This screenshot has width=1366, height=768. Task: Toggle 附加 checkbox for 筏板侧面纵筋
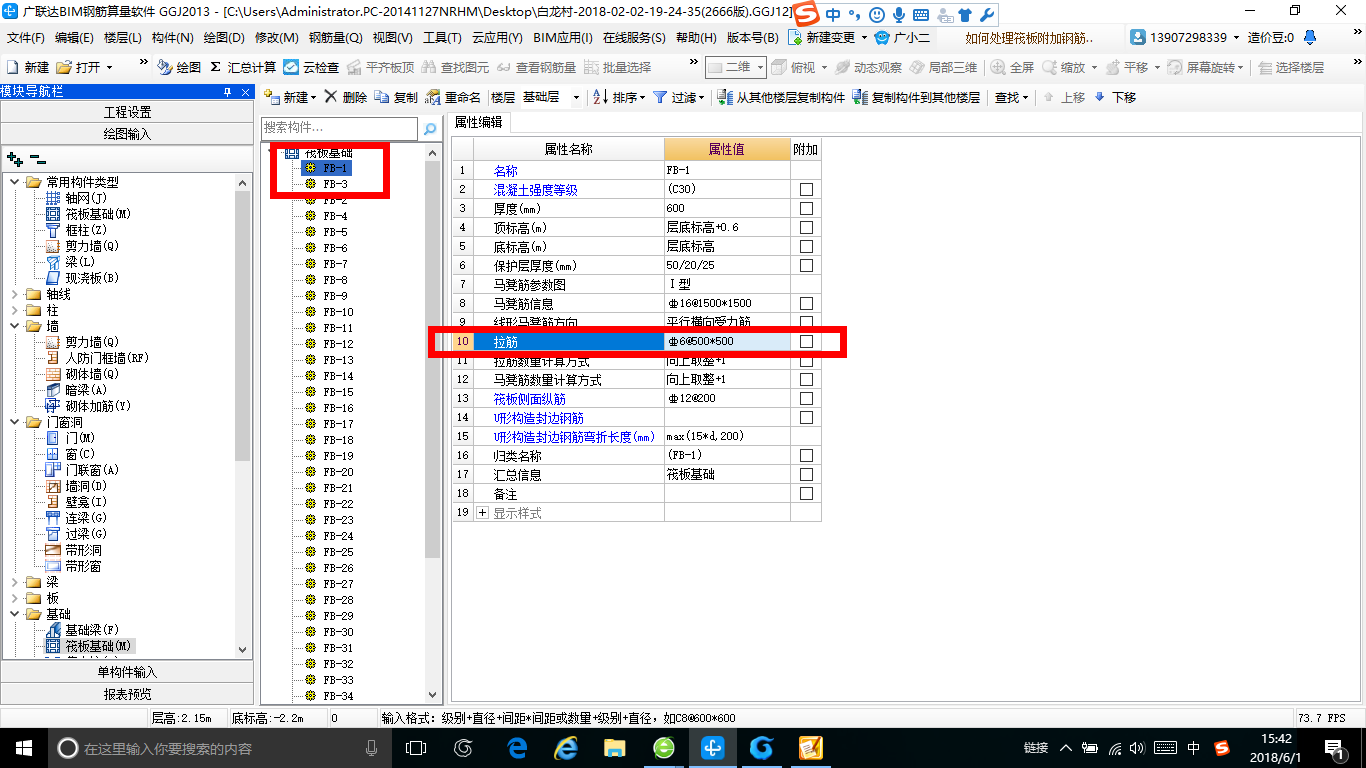click(x=806, y=398)
